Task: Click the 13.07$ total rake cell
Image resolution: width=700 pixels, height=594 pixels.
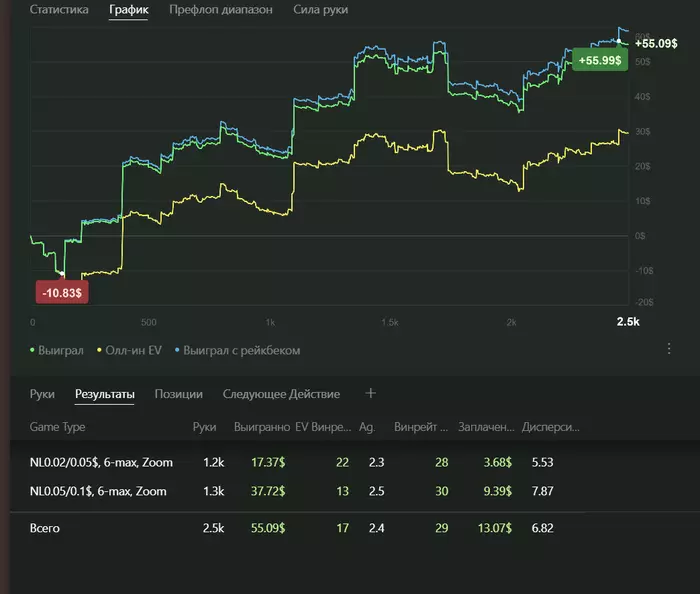Action: point(495,528)
